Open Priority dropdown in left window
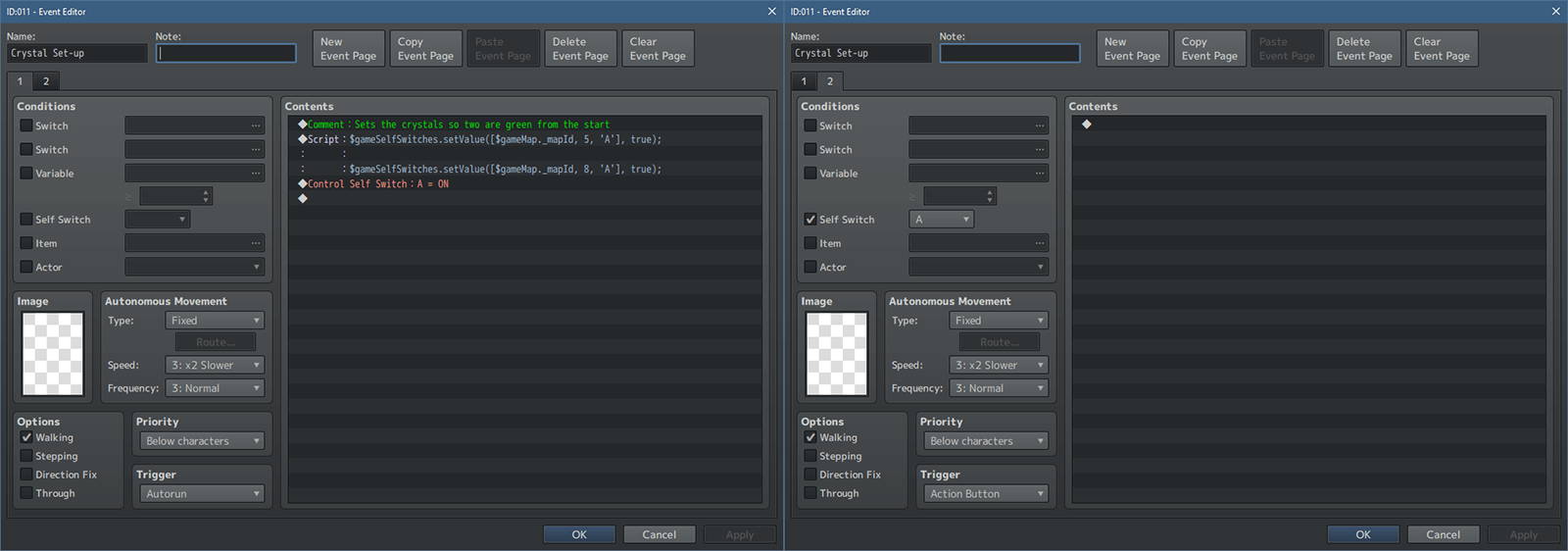The width and height of the screenshot is (1568, 551). pos(202,441)
